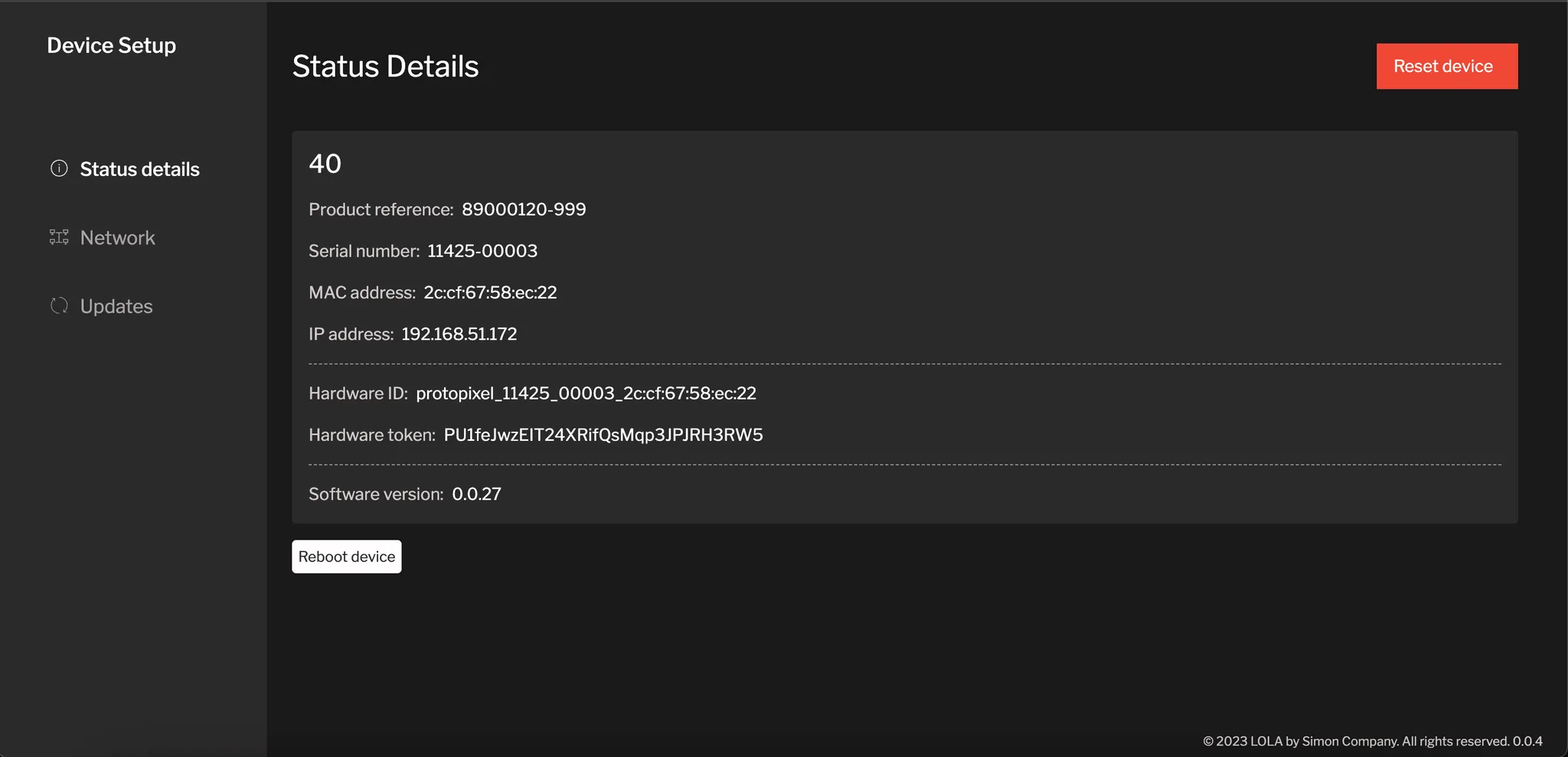This screenshot has height=757, width=1568.
Task: Select the MAC address 2c:cf:67:58:ec:22
Action: point(491,292)
